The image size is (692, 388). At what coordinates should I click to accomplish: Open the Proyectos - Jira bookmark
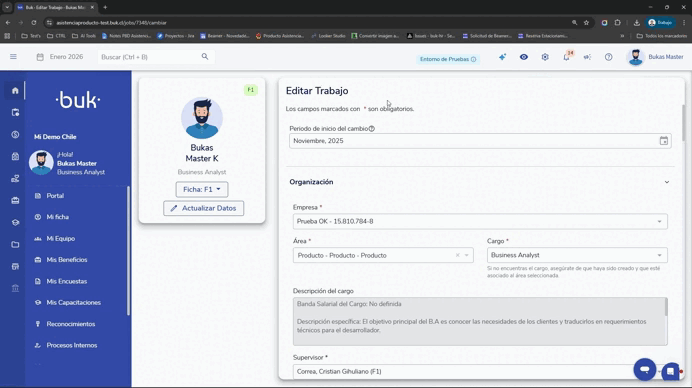(x=176, y=36)
